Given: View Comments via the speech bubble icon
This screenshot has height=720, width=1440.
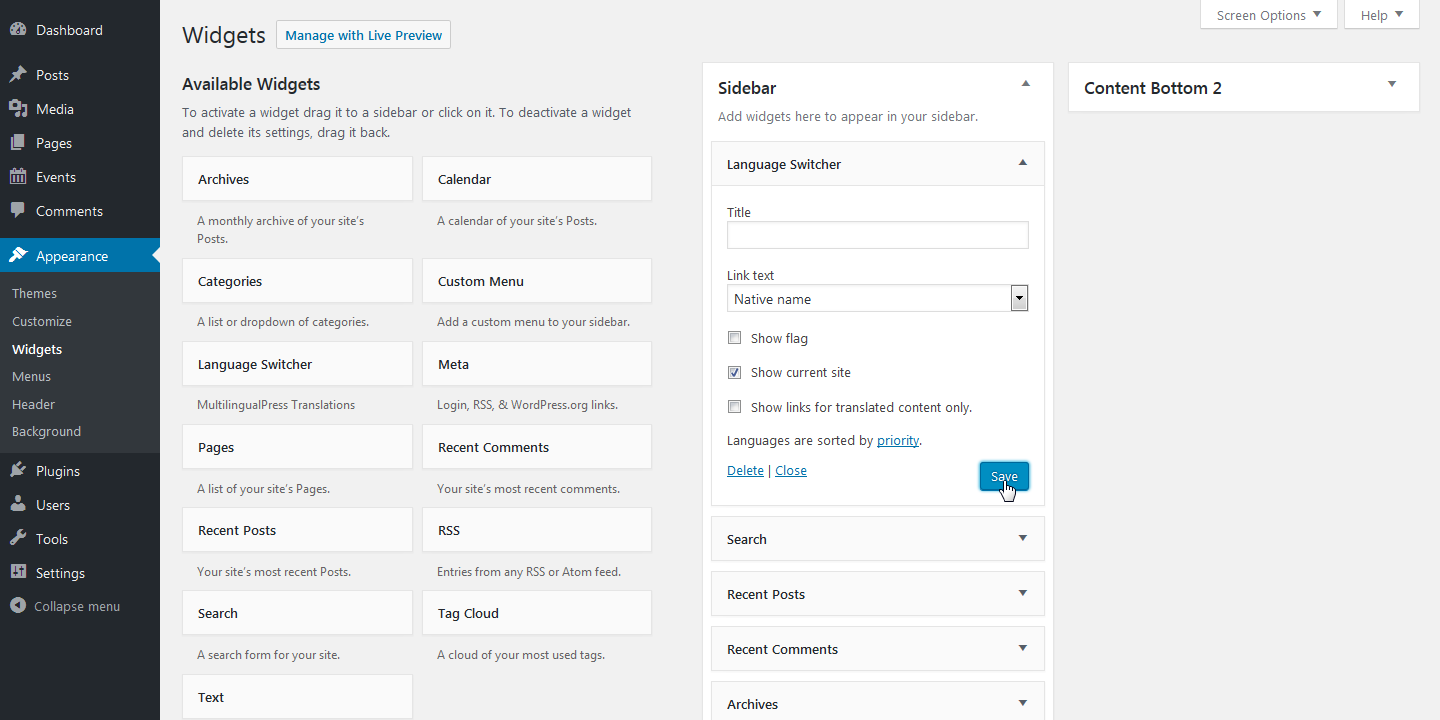Looking at the screenshot, I should [x=20, y=210].
